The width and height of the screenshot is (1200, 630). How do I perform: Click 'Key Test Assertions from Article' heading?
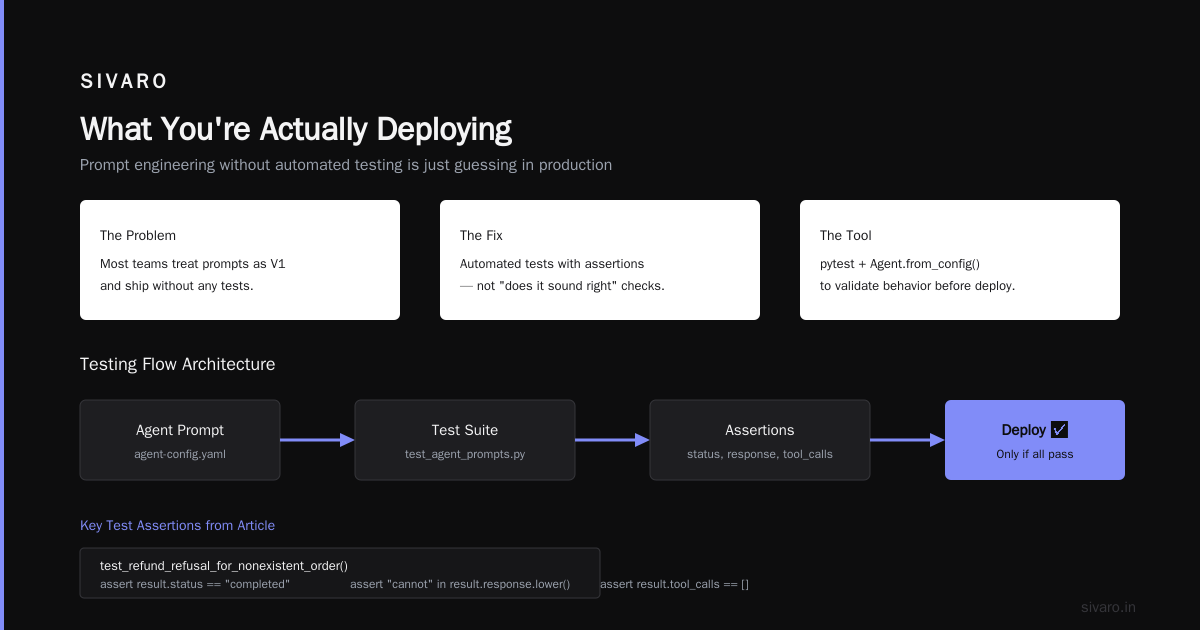178,525
